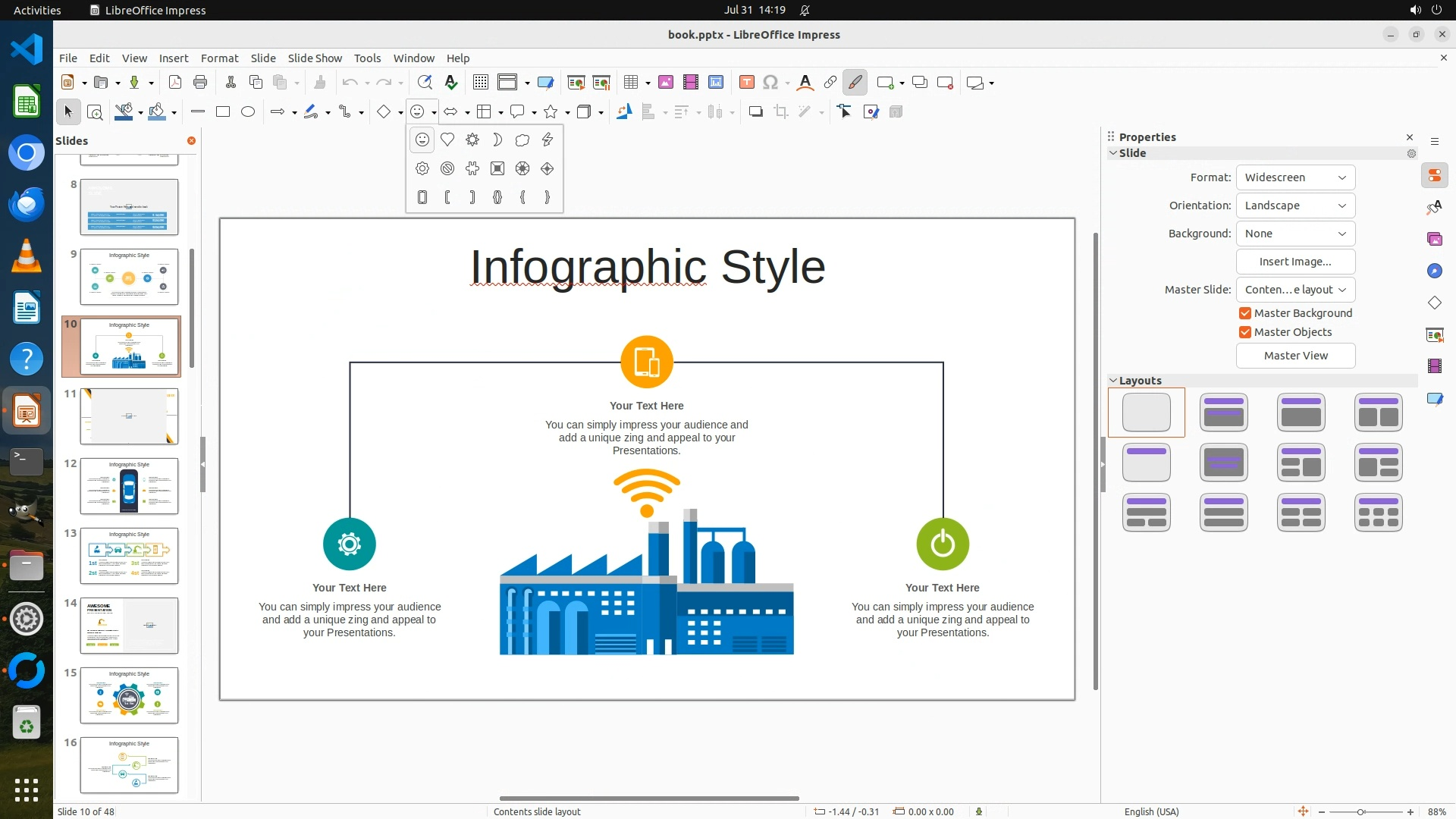Choose the moon symbol shape
This screenshot has height=819, width=1456.
tap(497, 140)
